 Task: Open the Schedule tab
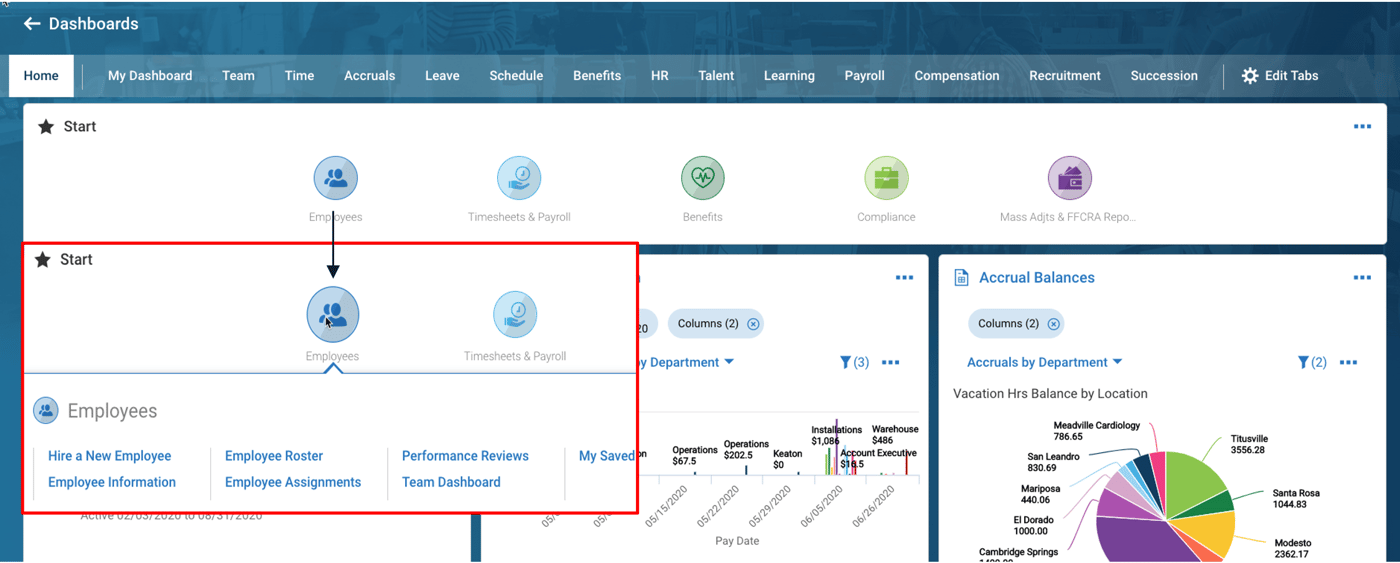516,76
